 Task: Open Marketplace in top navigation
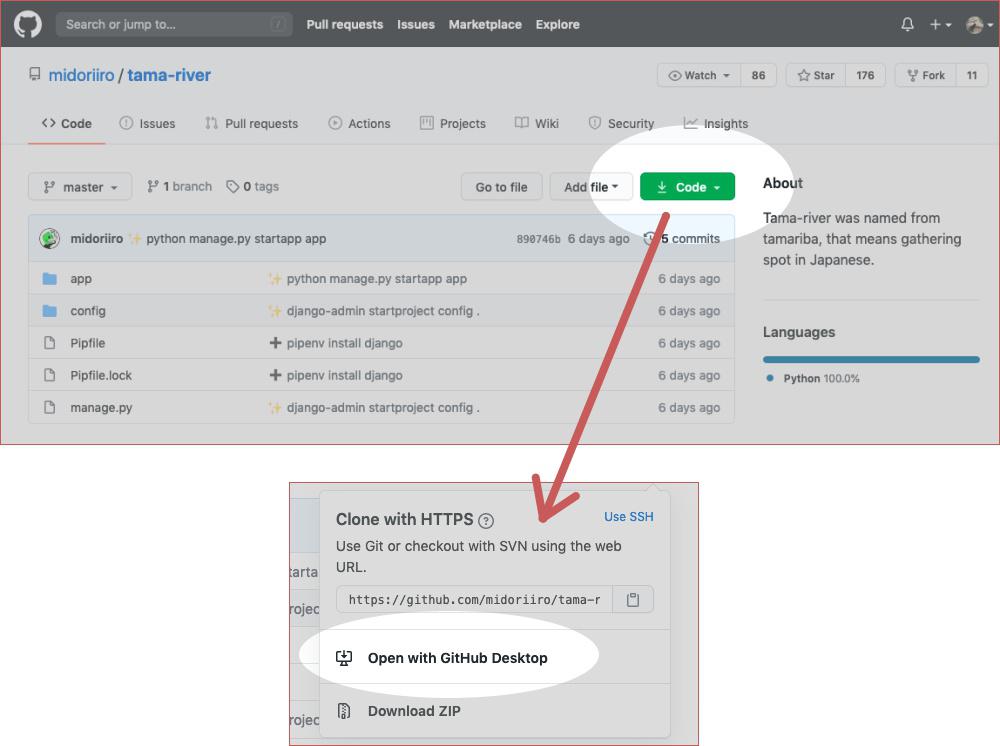(x=485, y=24)
